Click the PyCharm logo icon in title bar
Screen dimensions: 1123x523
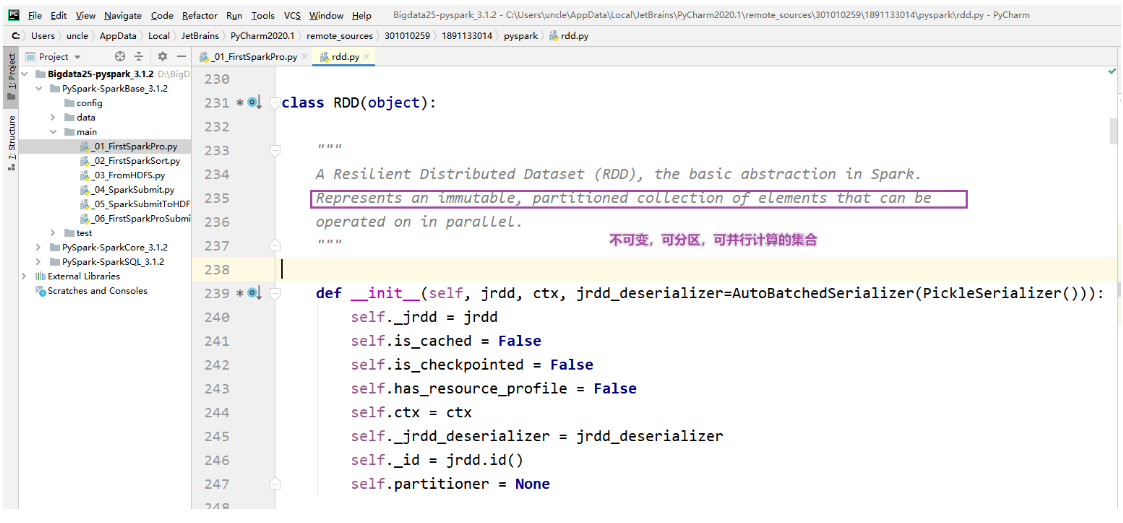click(14, 15)
